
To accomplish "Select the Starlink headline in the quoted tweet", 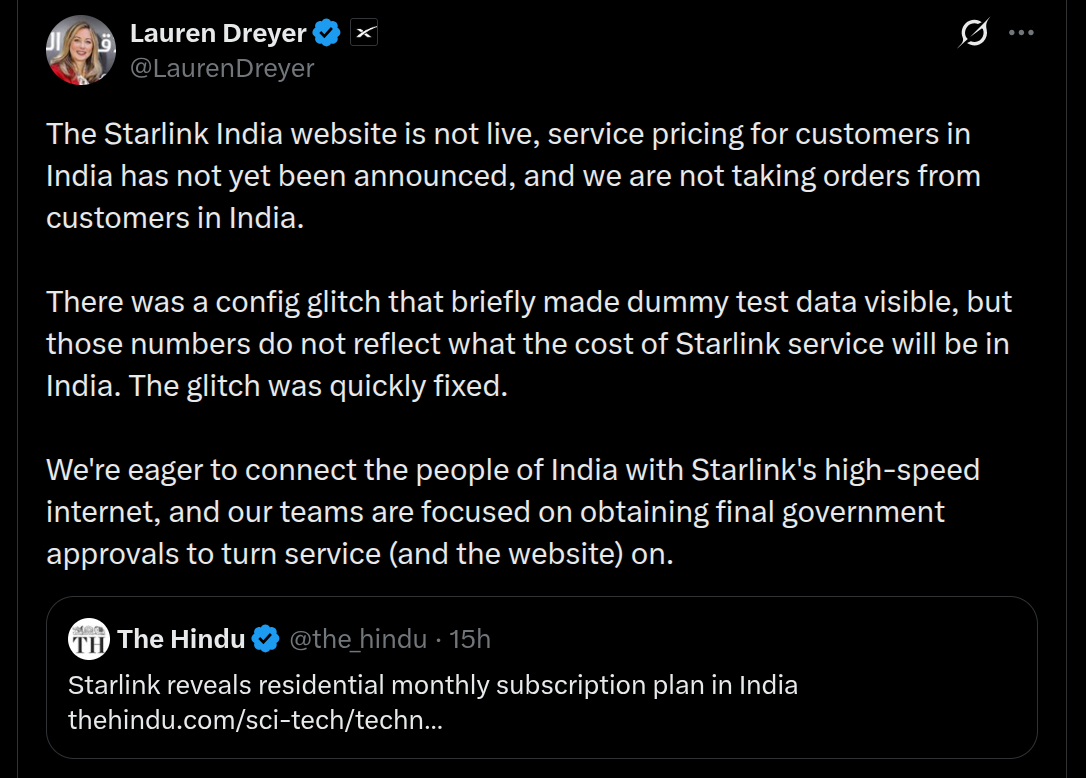I will [x=432, y=685].
